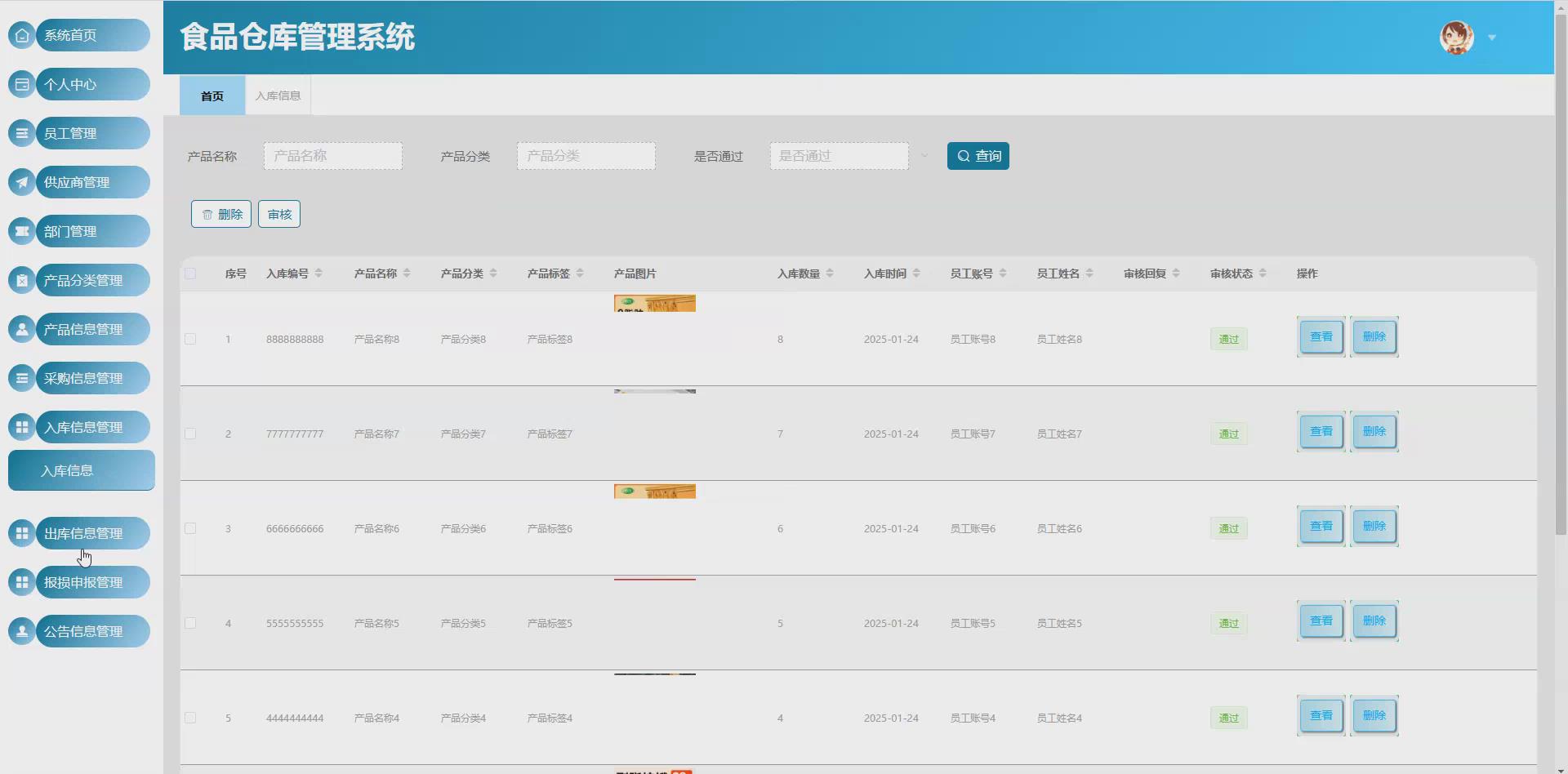Image resolution: width=1568 pixels, height=774 pixels.
Task: Expand the 产品分类管理 menu
Action: click(92, 280)
